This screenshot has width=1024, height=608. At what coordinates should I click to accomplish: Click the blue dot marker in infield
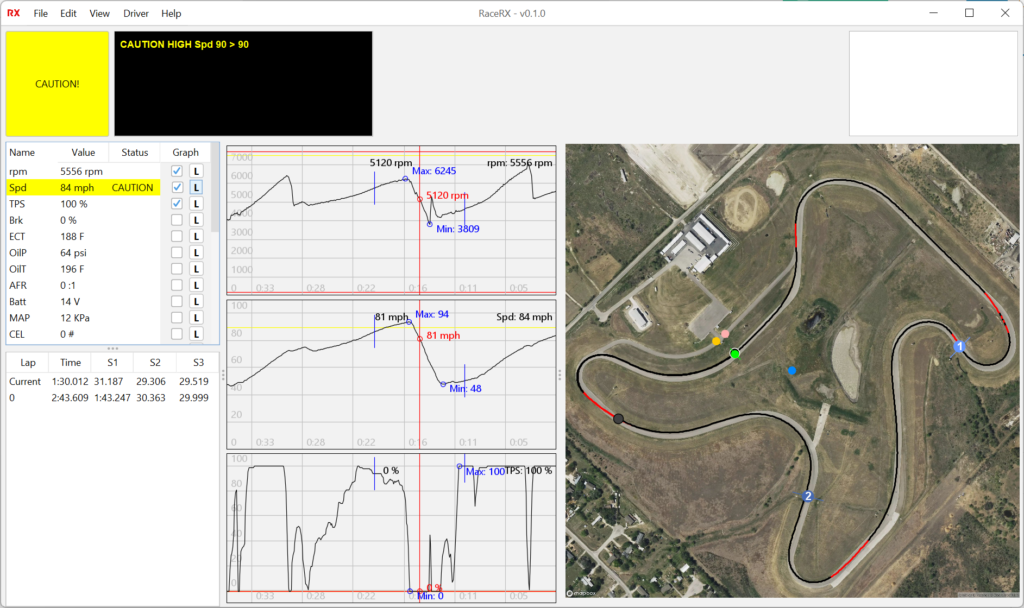coord(792,371)
